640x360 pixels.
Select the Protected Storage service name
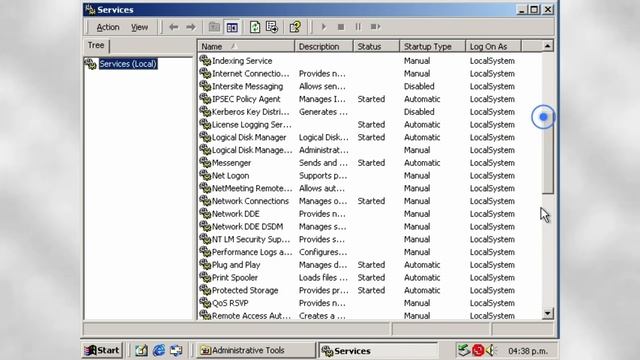245,290
